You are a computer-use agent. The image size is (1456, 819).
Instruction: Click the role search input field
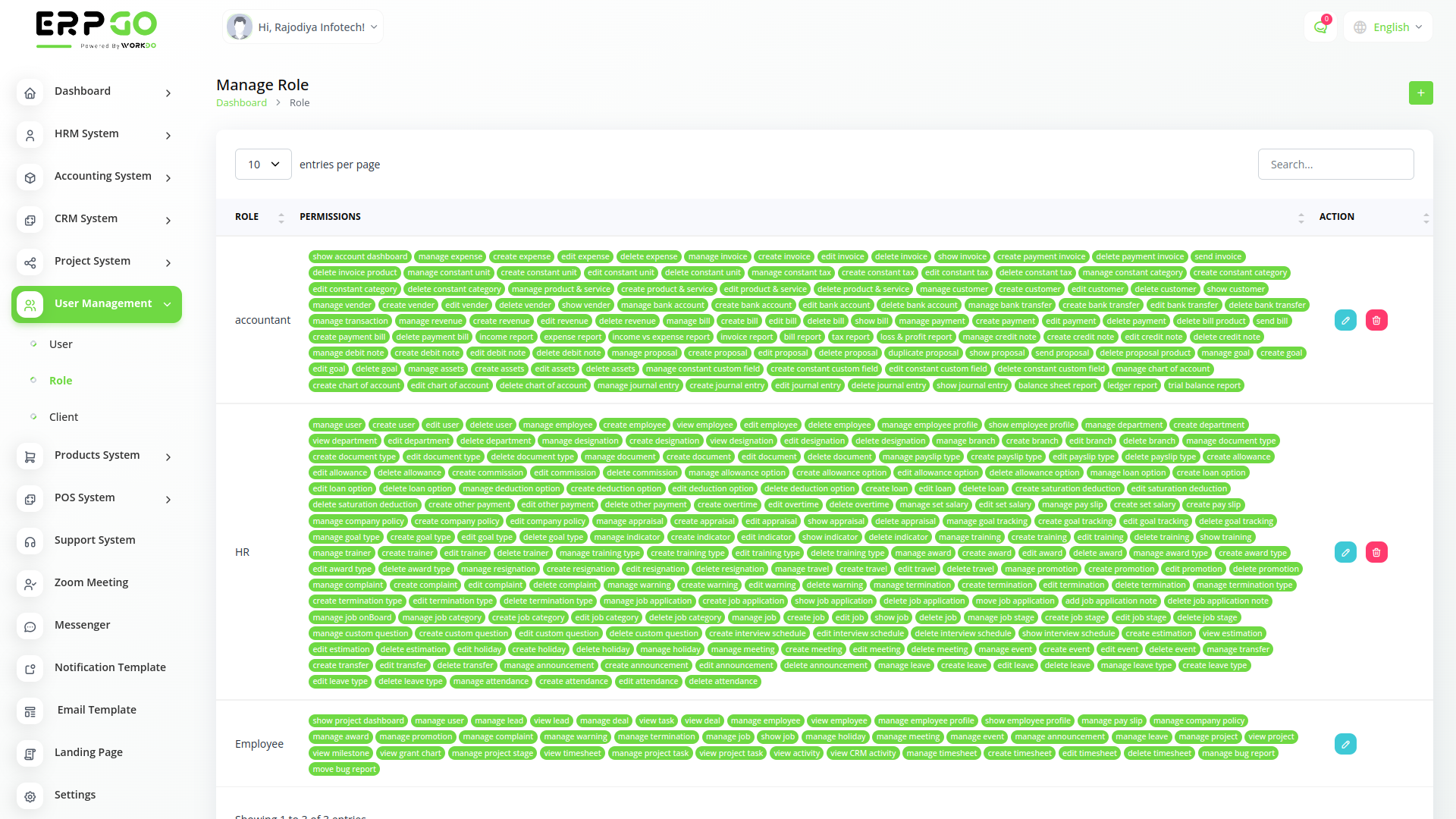pos(1335,165)
